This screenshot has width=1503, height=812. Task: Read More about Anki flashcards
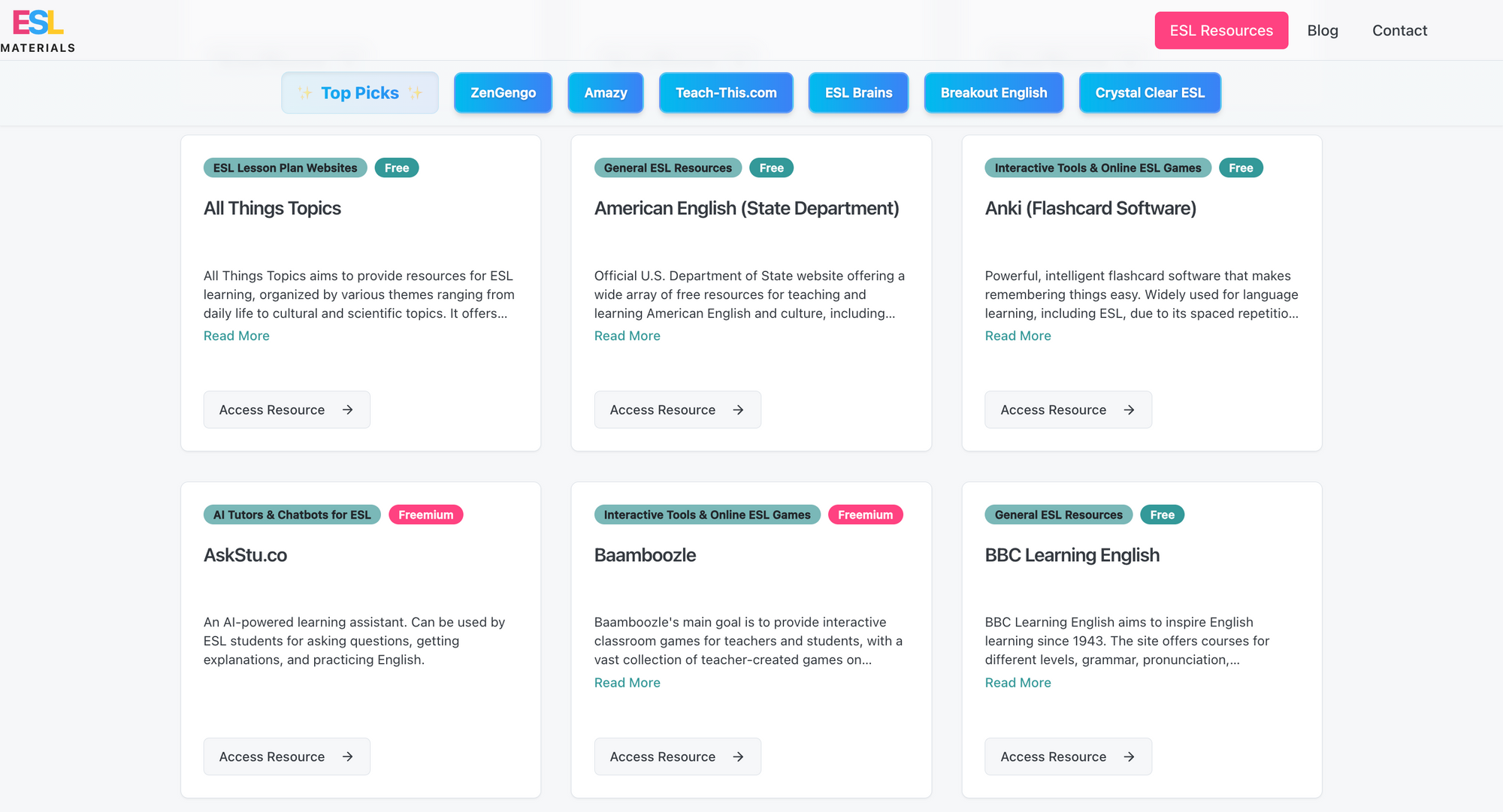pyautogui.click(x=1018, y=336)
